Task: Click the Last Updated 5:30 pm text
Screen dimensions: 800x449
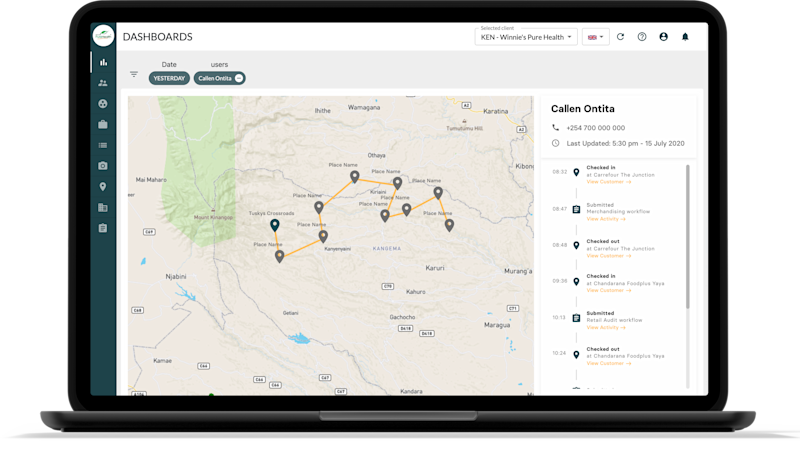Action: (626, 143)
